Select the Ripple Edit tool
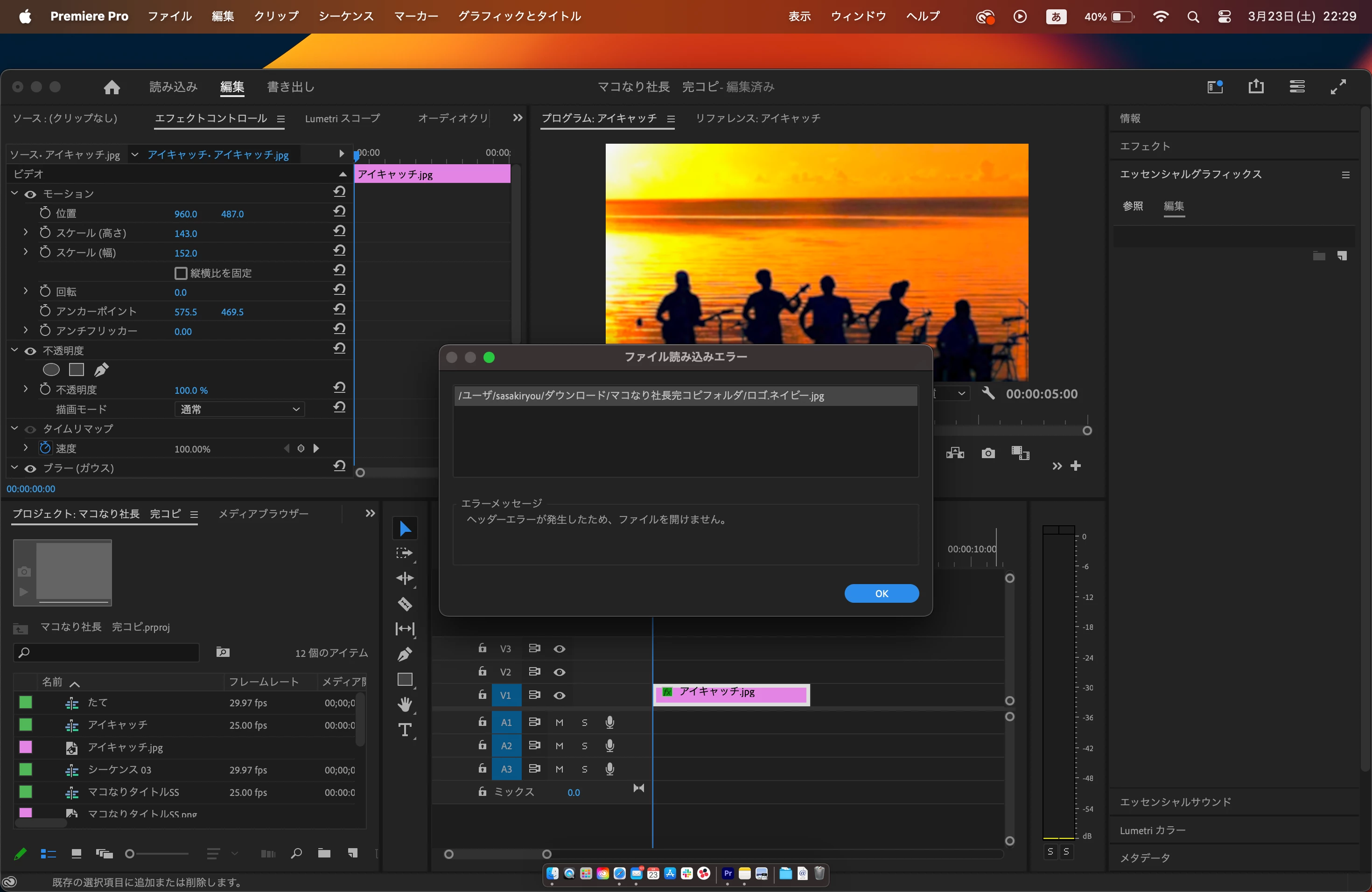Screen dimensions: 1372x892 point(405,578)
